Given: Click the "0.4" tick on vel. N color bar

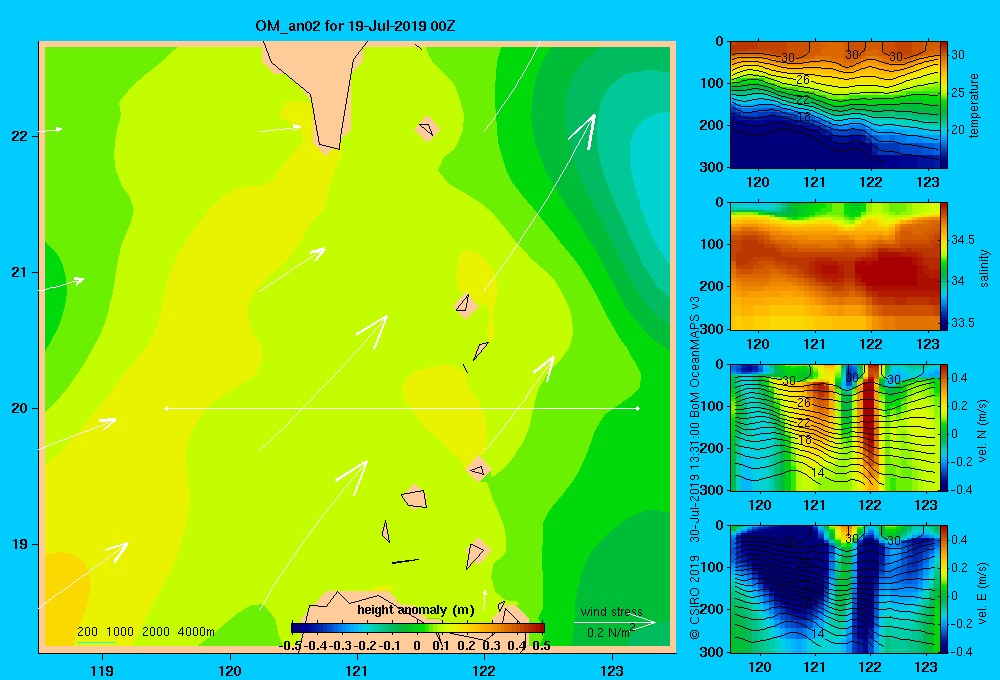Looking at the screenshot, I should (x=959, y=378).
